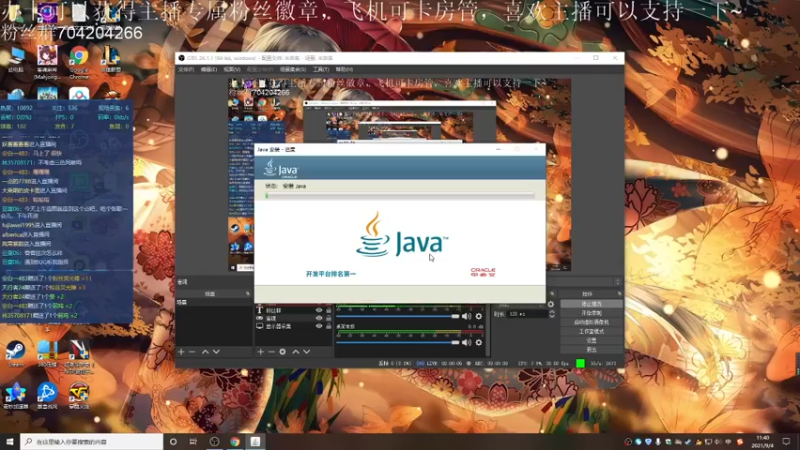Screen dimensions: 800x450
Task: Open the Battle.net style blue circle shortcut
Action: click(47, 396)
